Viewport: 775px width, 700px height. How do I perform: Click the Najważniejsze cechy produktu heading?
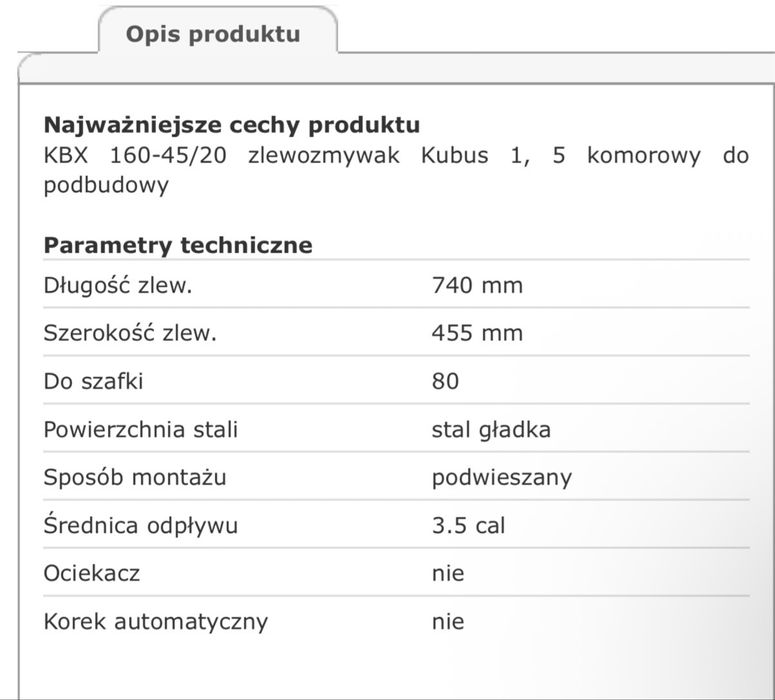(231, 126)
